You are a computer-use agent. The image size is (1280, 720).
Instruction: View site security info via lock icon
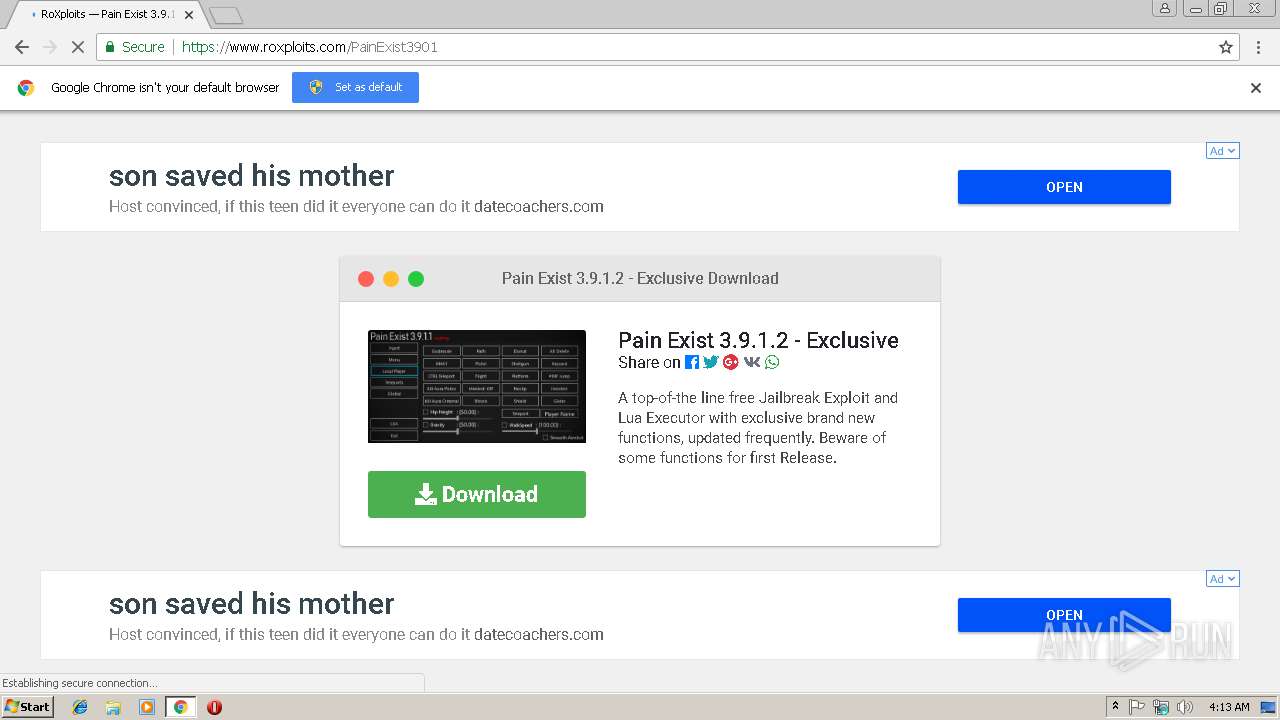tap(110, 47)
